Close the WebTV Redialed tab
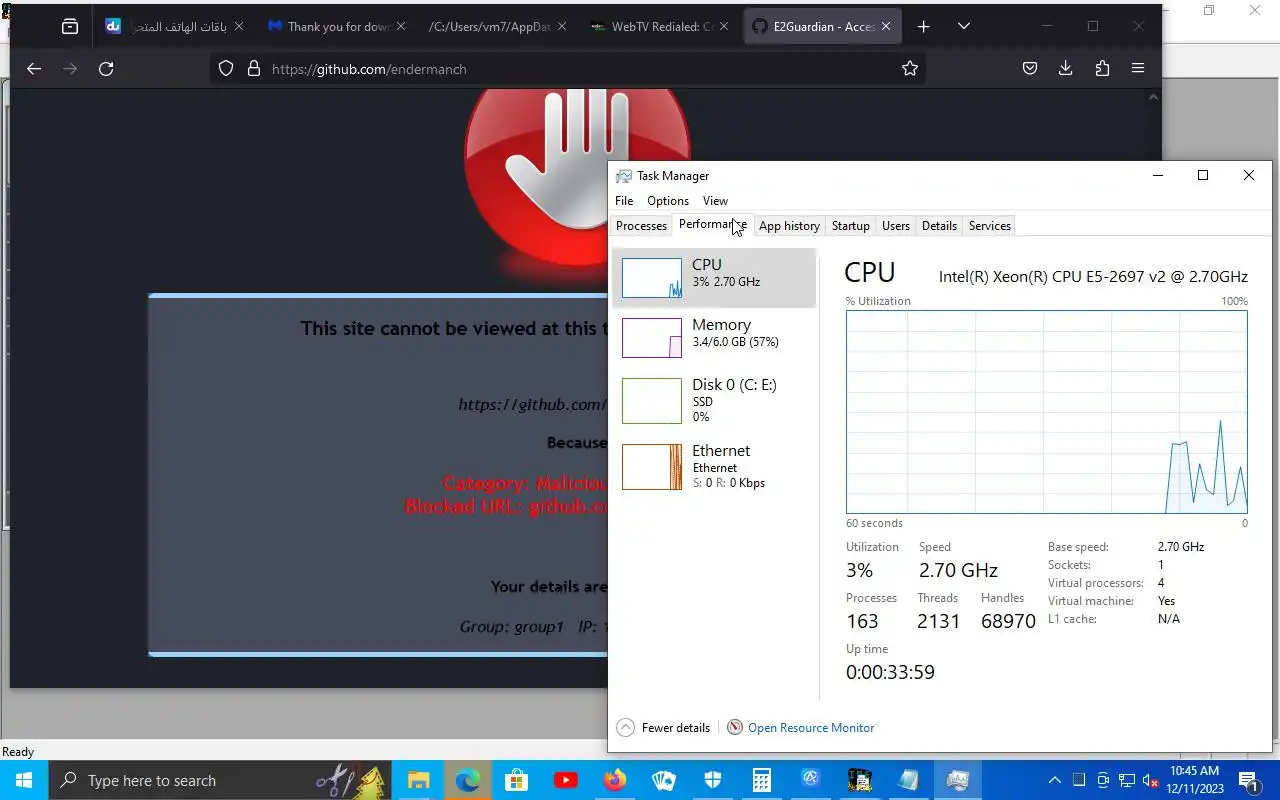The width and height of the screenshot is (1280, 800). (724, 27)
